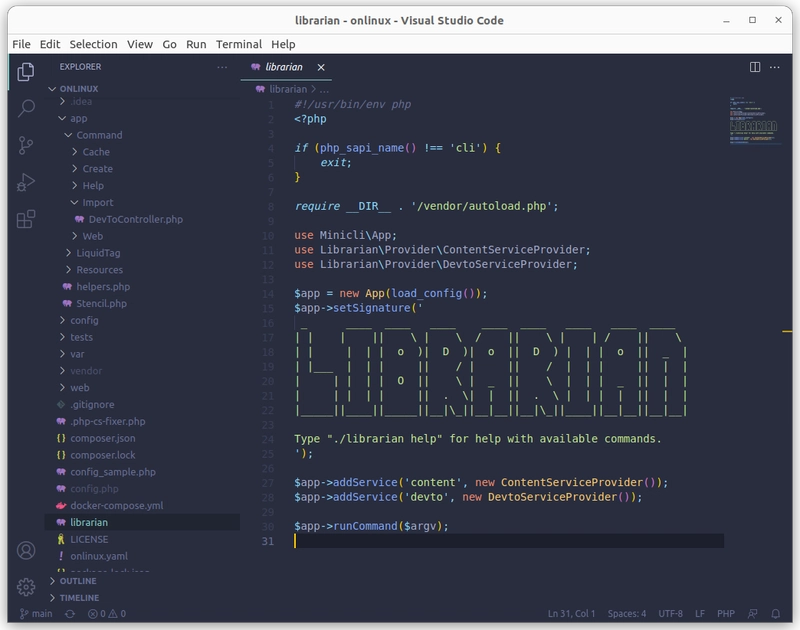Image resolution: width=800 pixels, height=630 pixels.
Task: Open editor more actions ellipsis
Action: pyautogui.click(x=774, y=67)
